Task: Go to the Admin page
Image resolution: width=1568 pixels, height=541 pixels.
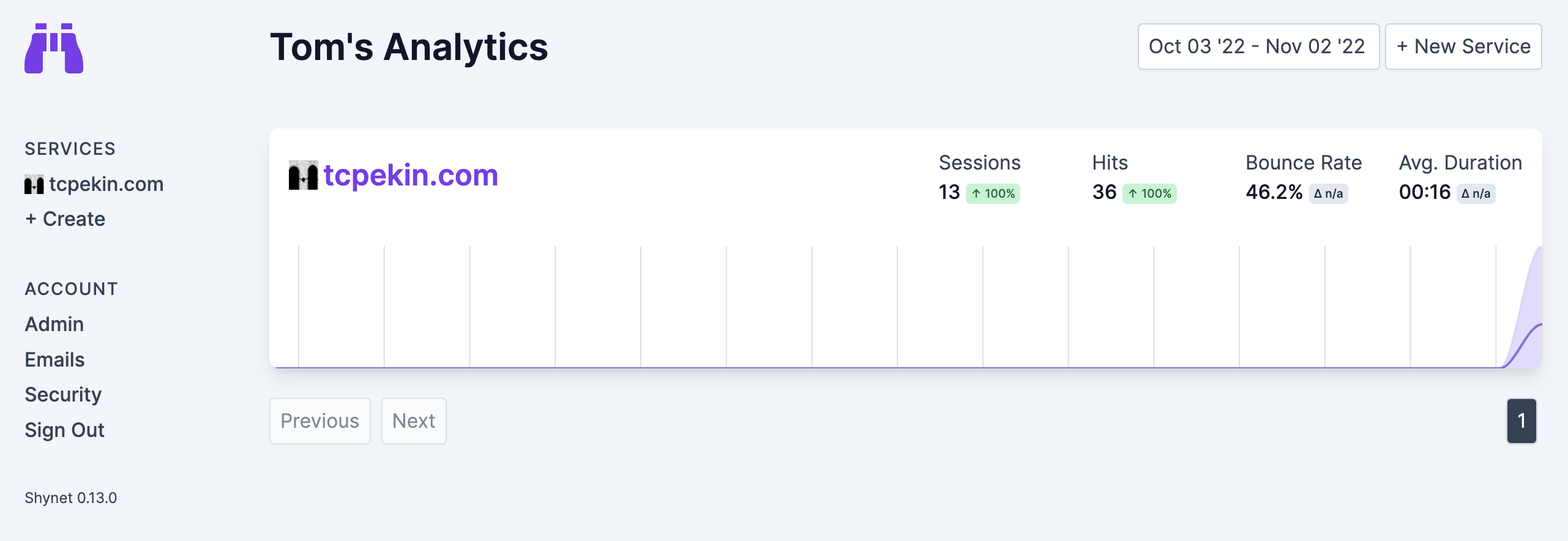Action: (54, 324)
